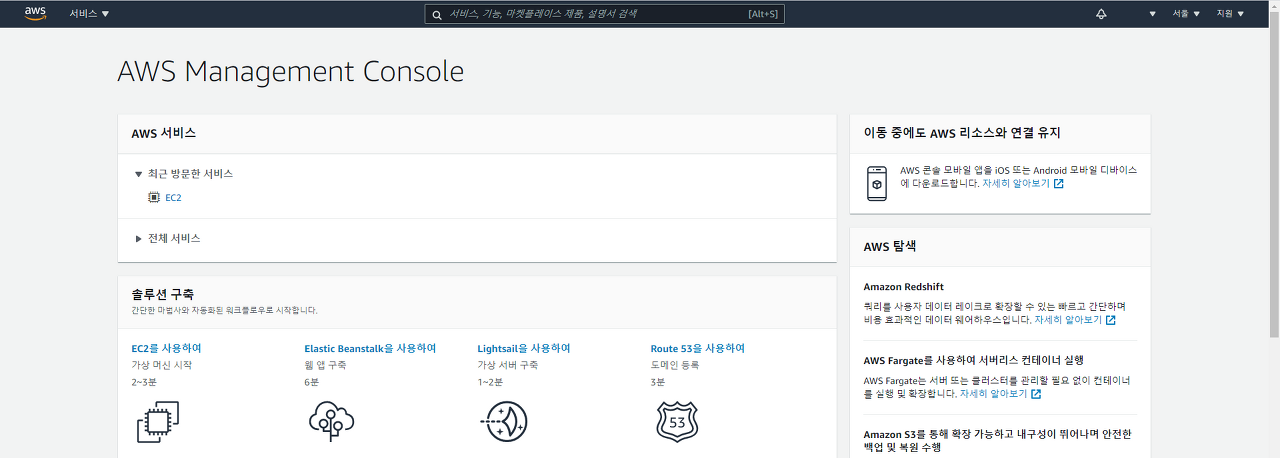Click the Route 53 shield icon

[x=677, y=421]
